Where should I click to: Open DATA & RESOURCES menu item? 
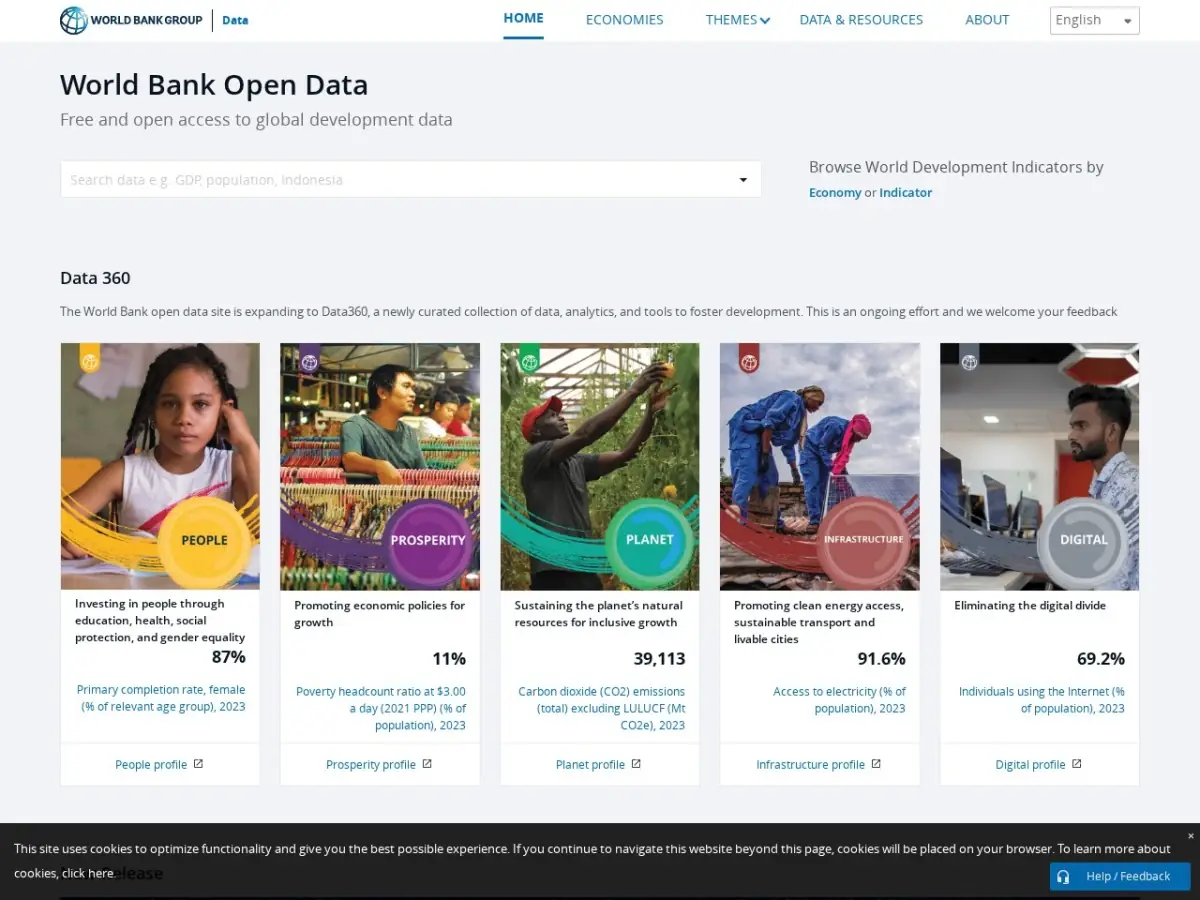click(861, 20)
